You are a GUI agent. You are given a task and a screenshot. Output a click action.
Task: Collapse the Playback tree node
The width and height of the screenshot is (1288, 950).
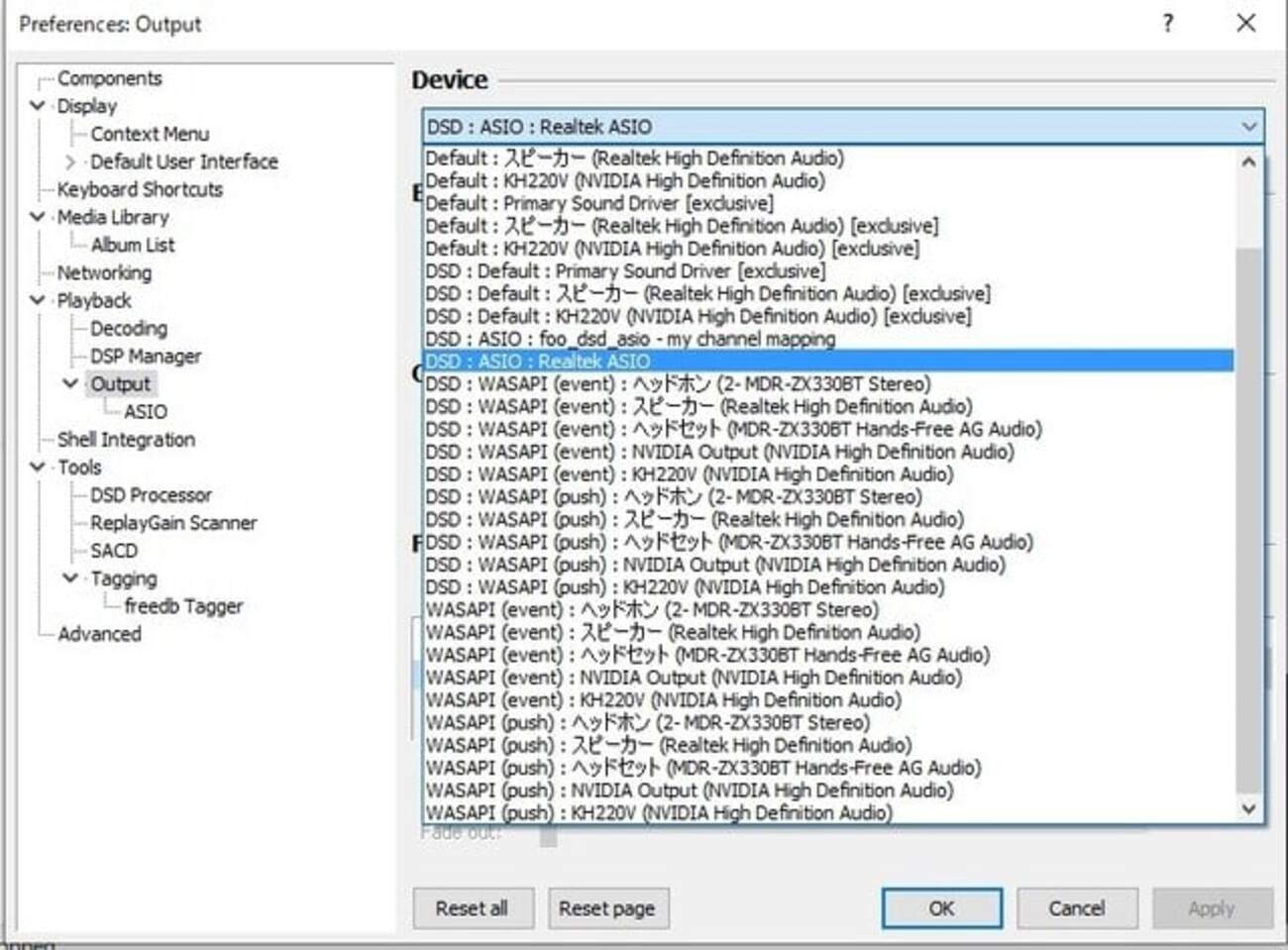(x=38, y=299)
